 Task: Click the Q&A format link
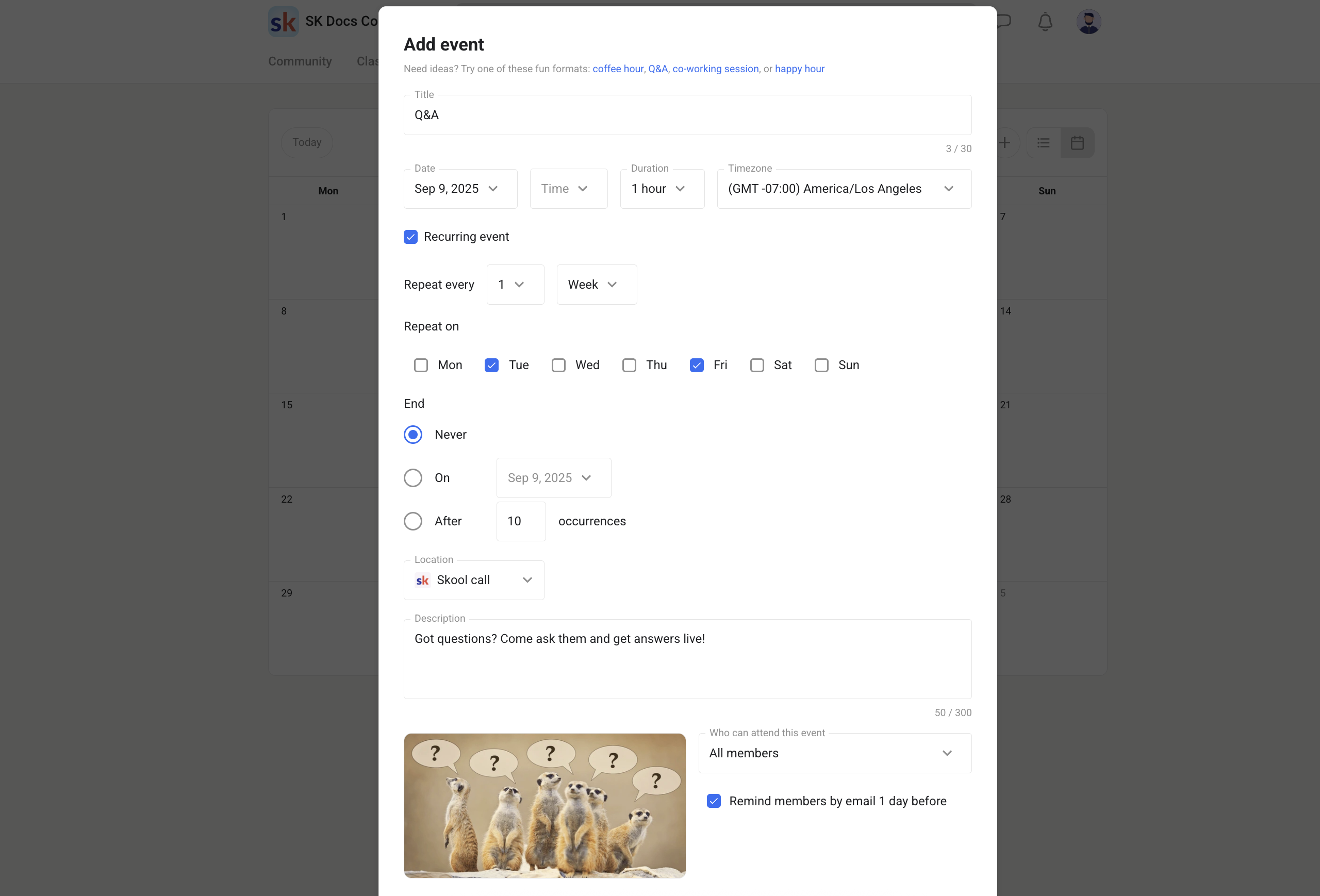[x=658, y=69]
